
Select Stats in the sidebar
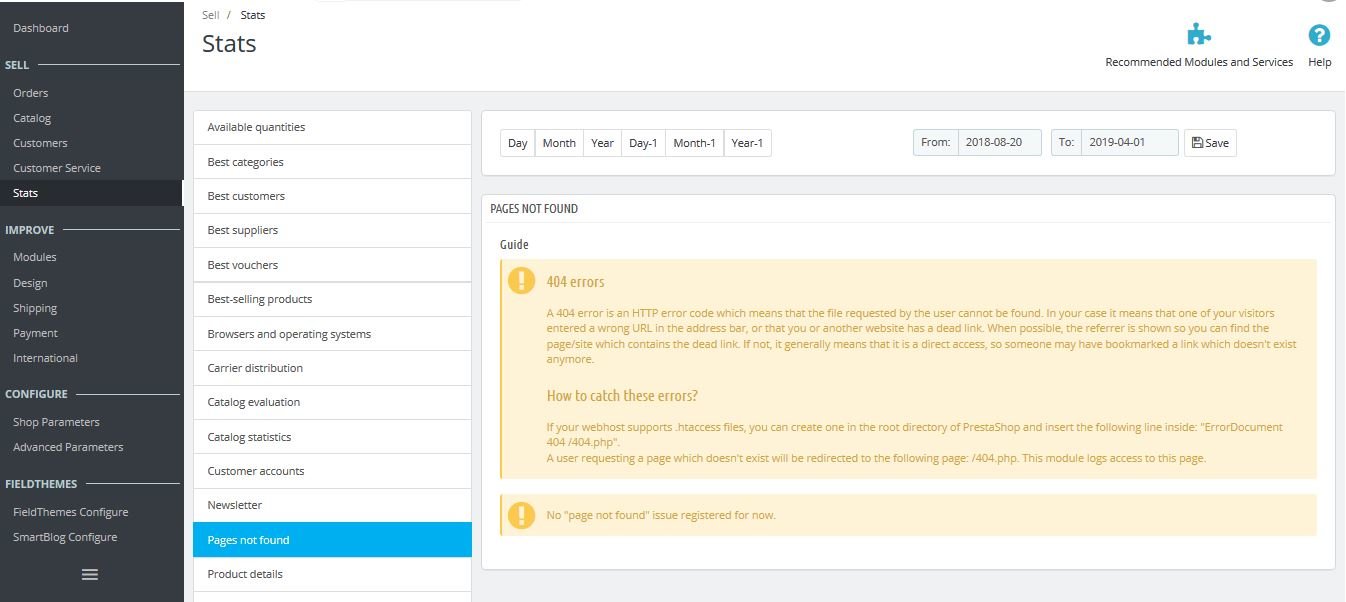pos(91,193)
